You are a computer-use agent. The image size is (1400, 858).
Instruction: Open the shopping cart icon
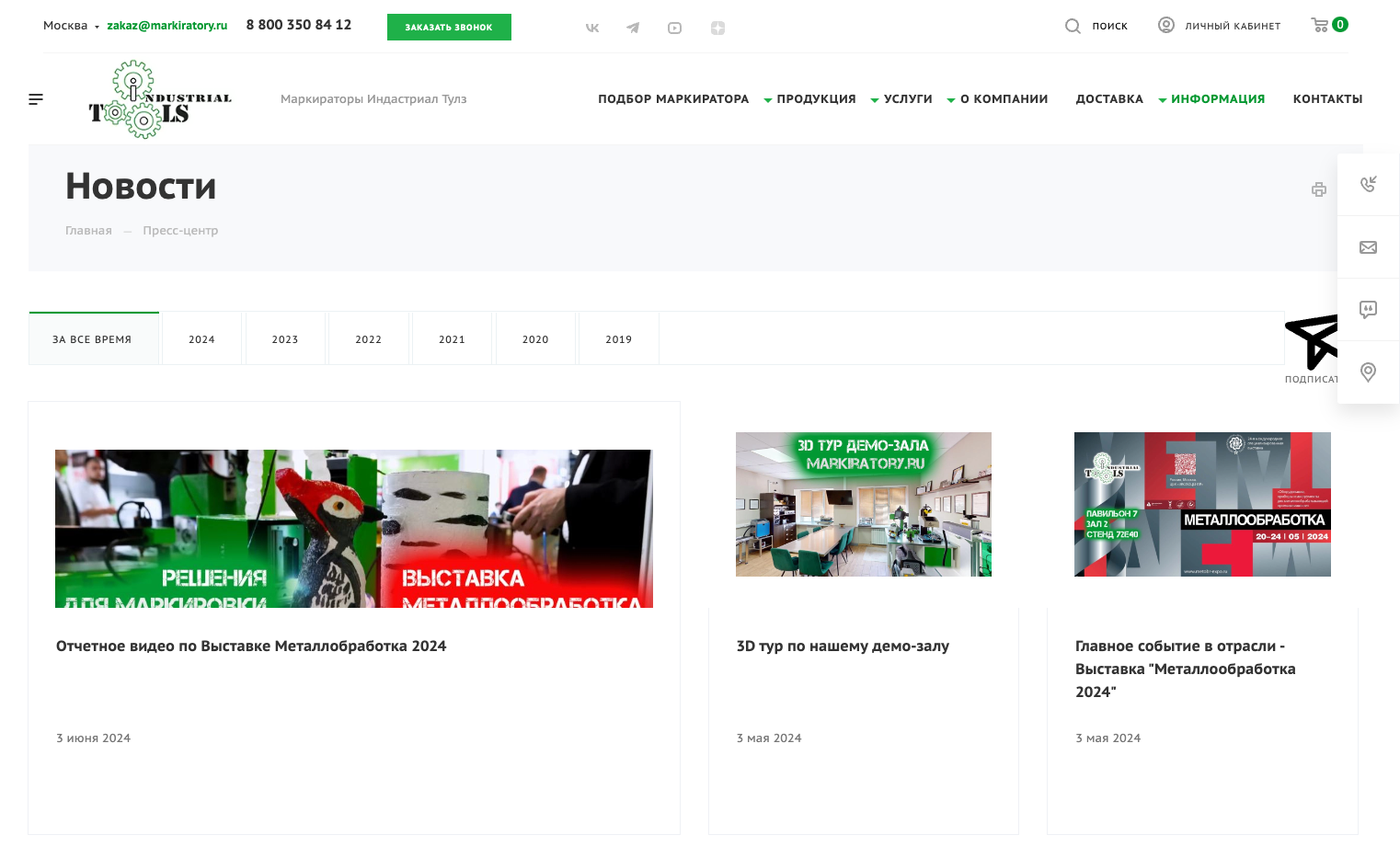(x=1320, y=25)
